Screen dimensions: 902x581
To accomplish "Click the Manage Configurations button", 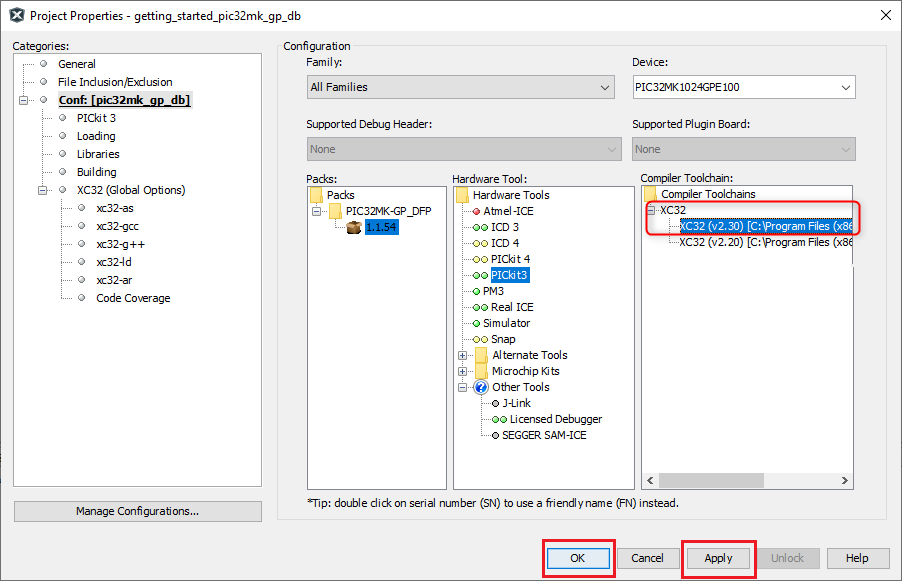I will pos(137,511).
